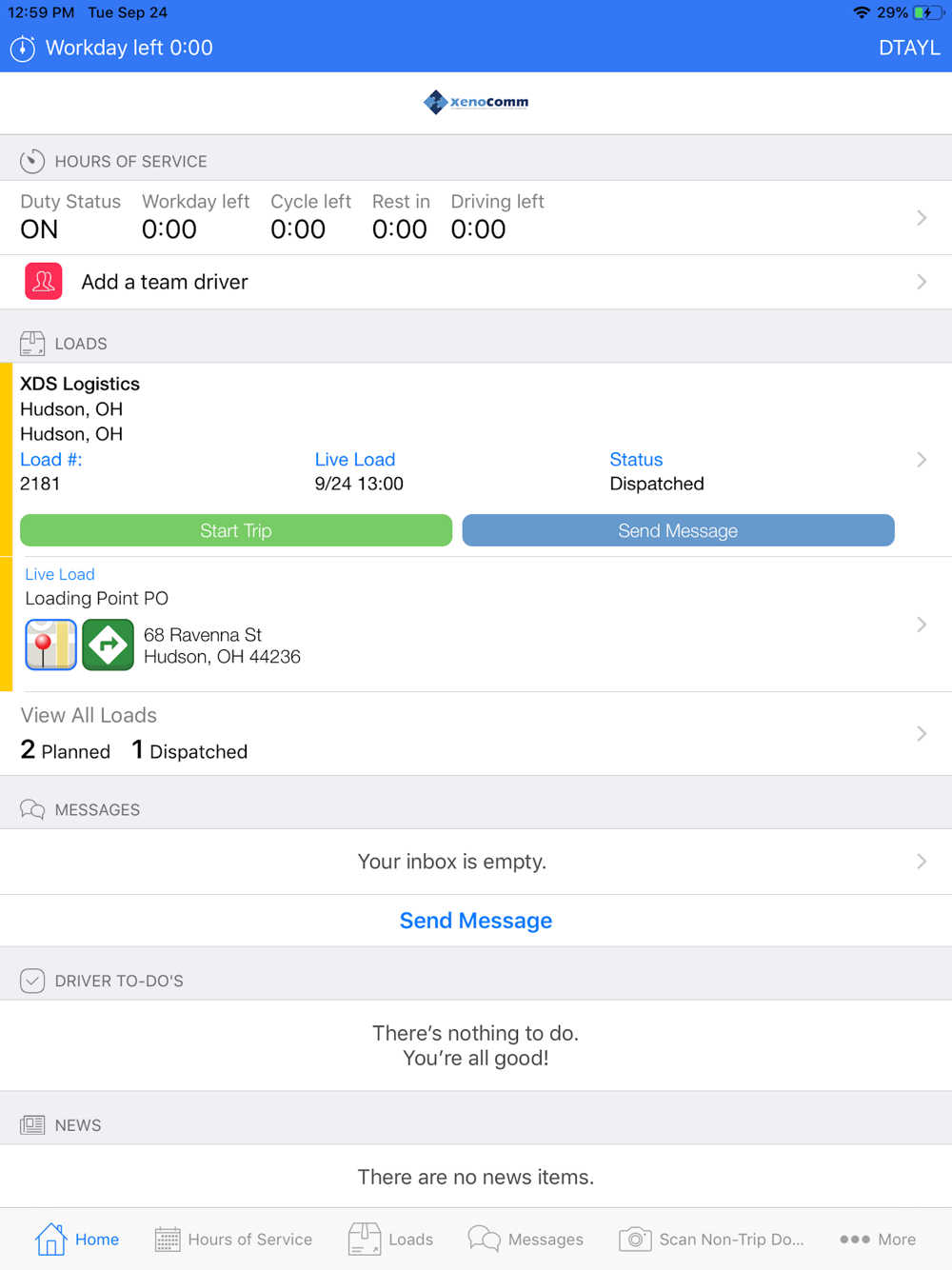Get turn-by-turn directions to Ravenna St

pyautogui.click(x=108, y=645)
